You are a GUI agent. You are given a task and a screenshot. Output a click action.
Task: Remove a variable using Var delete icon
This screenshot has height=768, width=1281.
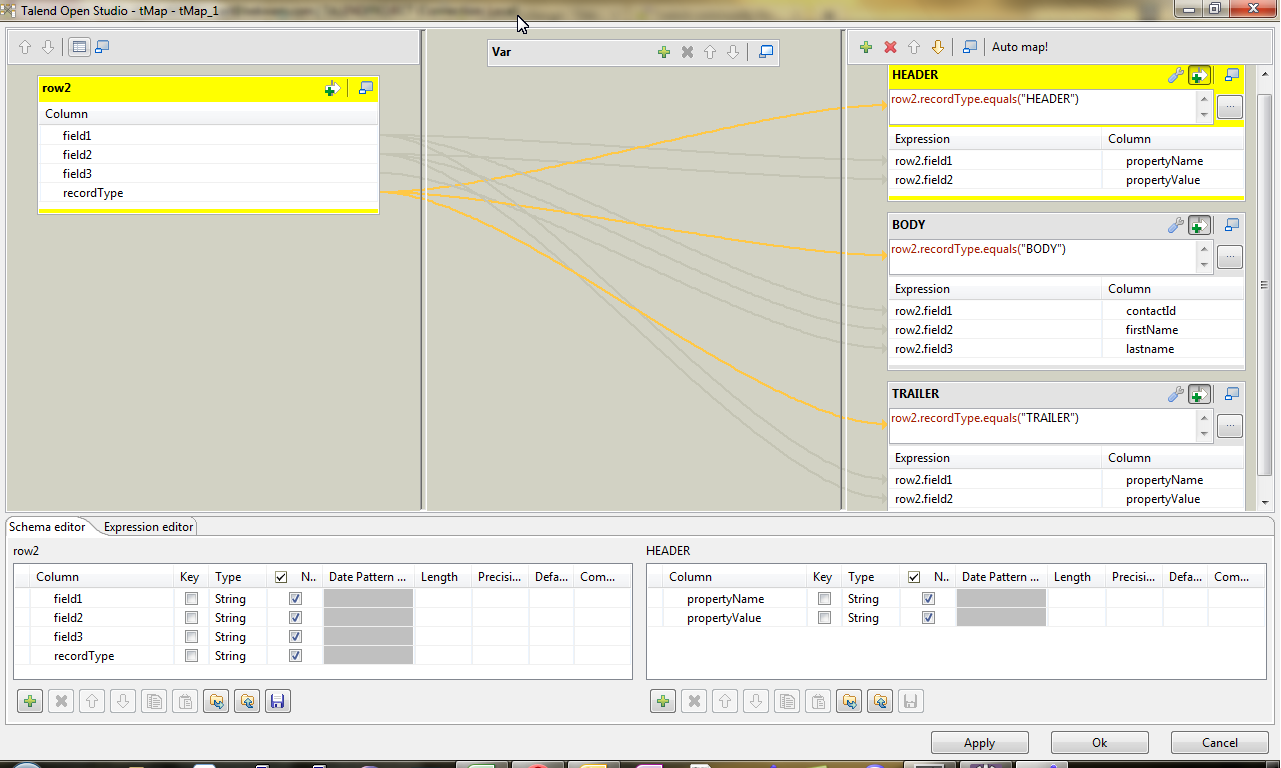(x=687, y=51)
